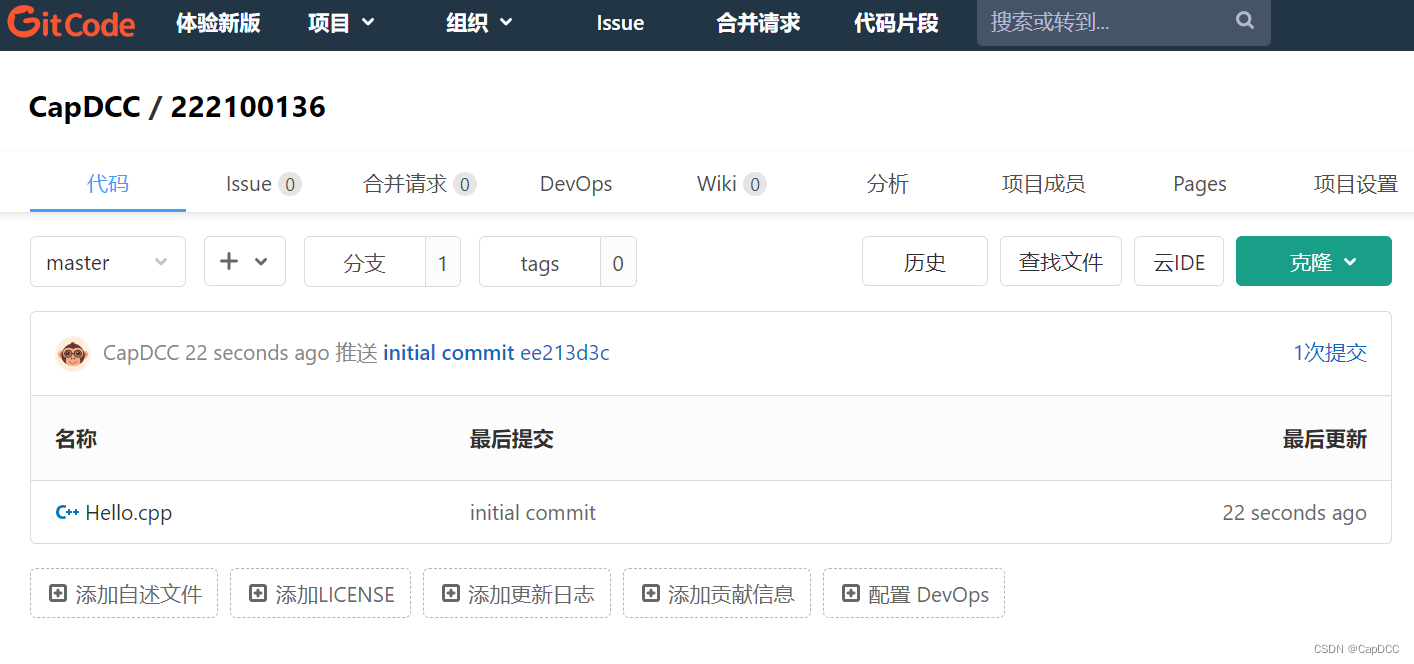Image resolution: width=1414 pixels, height=664 pixels.
Task: Open commit 历史 history
Action: pos(925,262)
